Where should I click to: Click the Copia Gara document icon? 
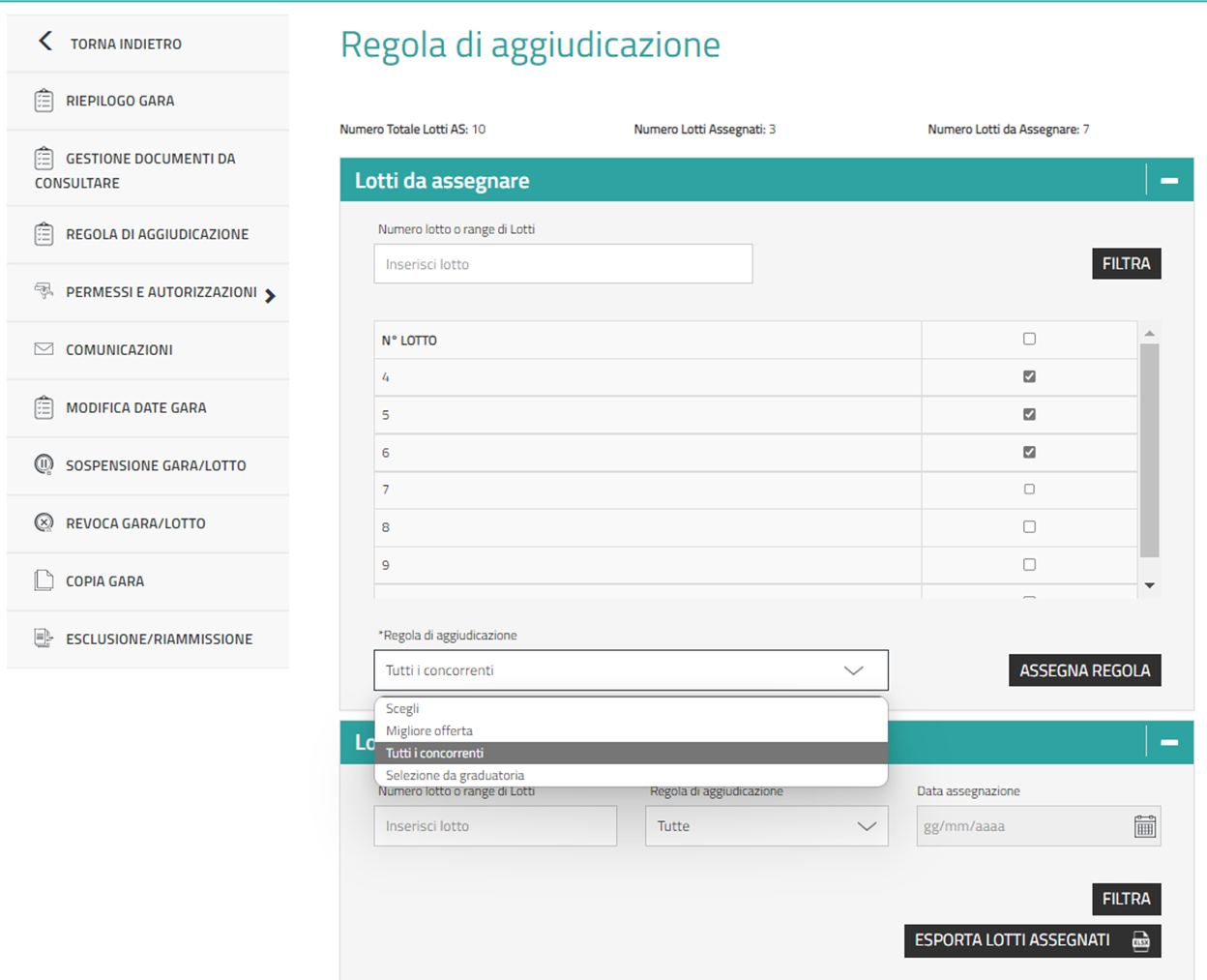tap(44, 580)
